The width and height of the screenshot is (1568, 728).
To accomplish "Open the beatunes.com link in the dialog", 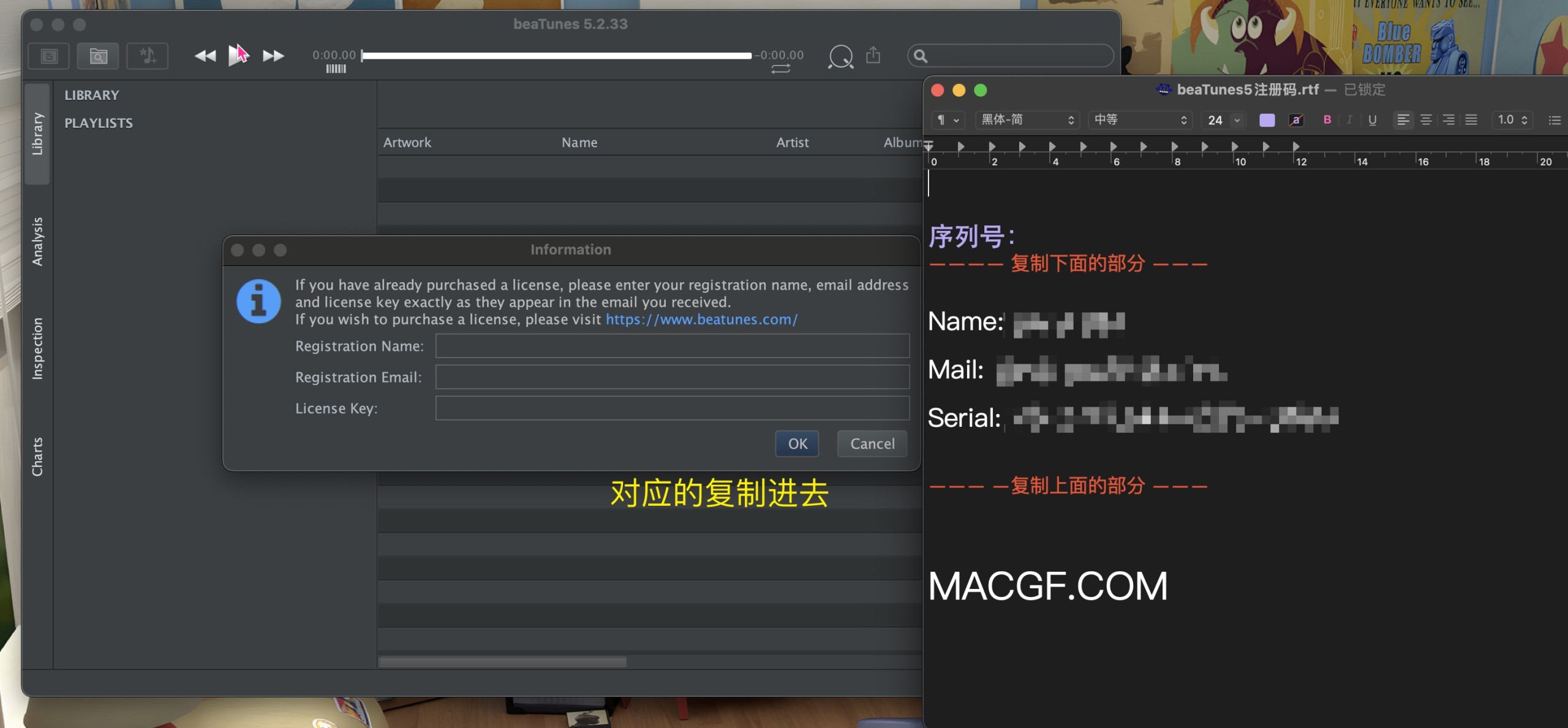I will tap(701, 319).
